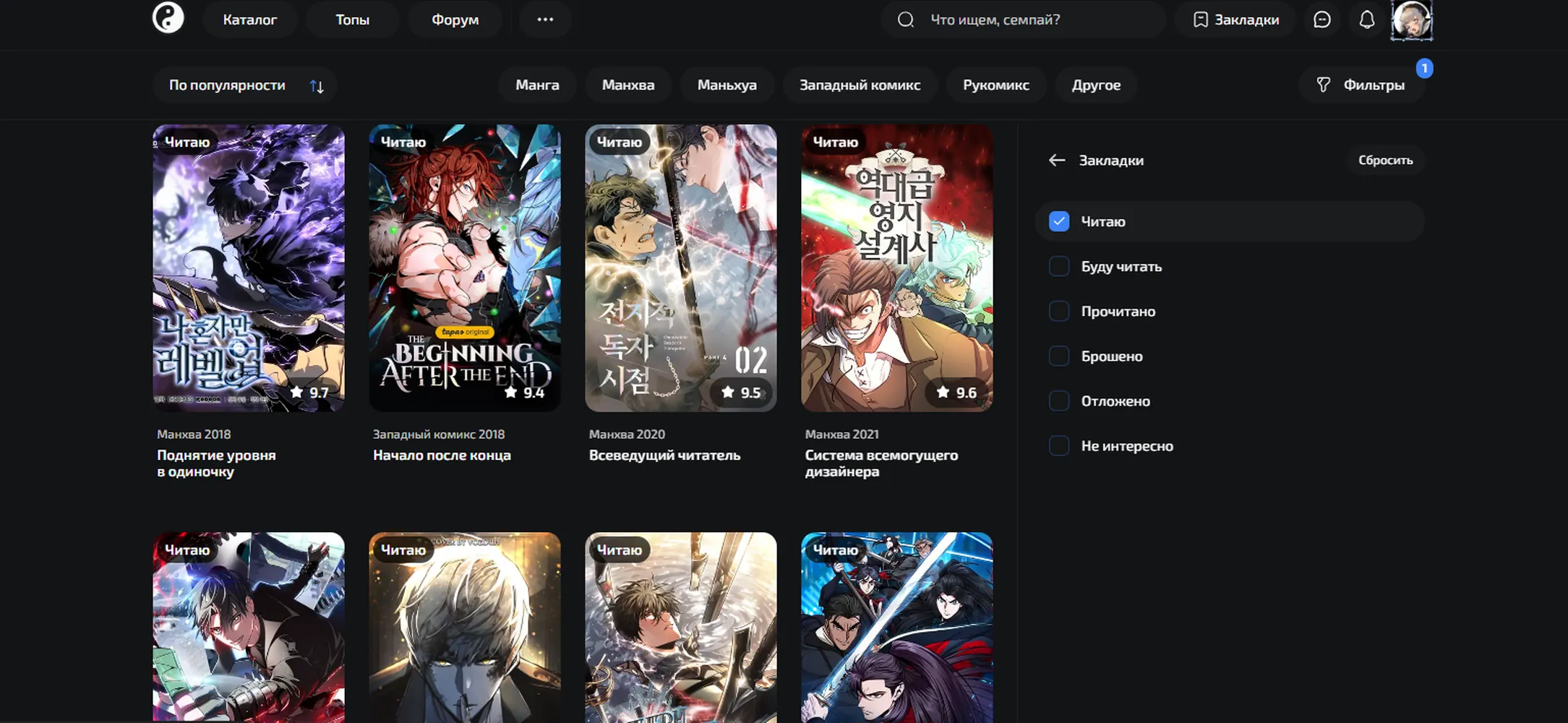Viewport: 1568px width, 723px height.
Task: Check the Буду читать checkbox
Action: point(1058,266)
